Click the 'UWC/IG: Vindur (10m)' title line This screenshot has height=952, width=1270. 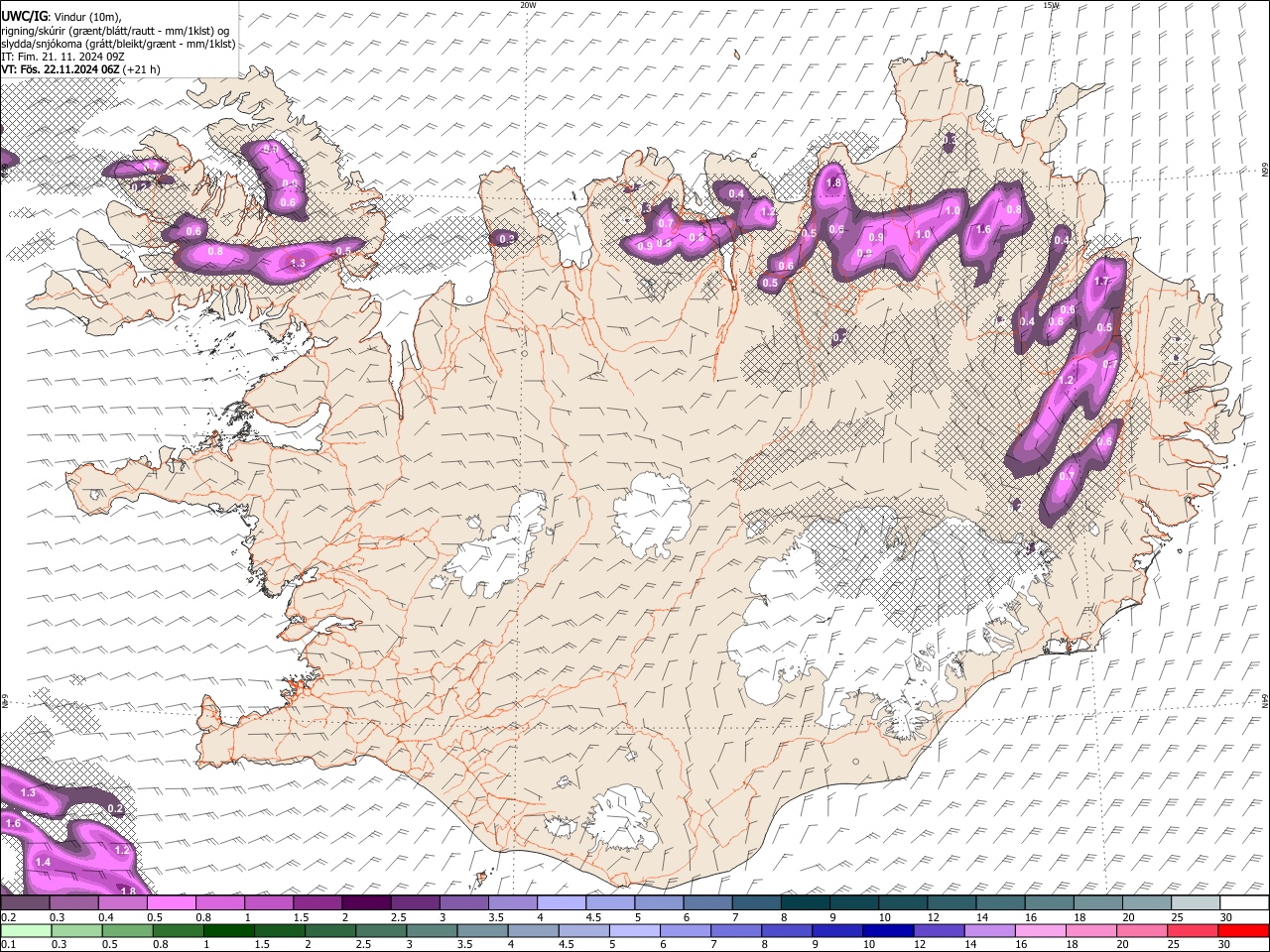tap(62, 17)
